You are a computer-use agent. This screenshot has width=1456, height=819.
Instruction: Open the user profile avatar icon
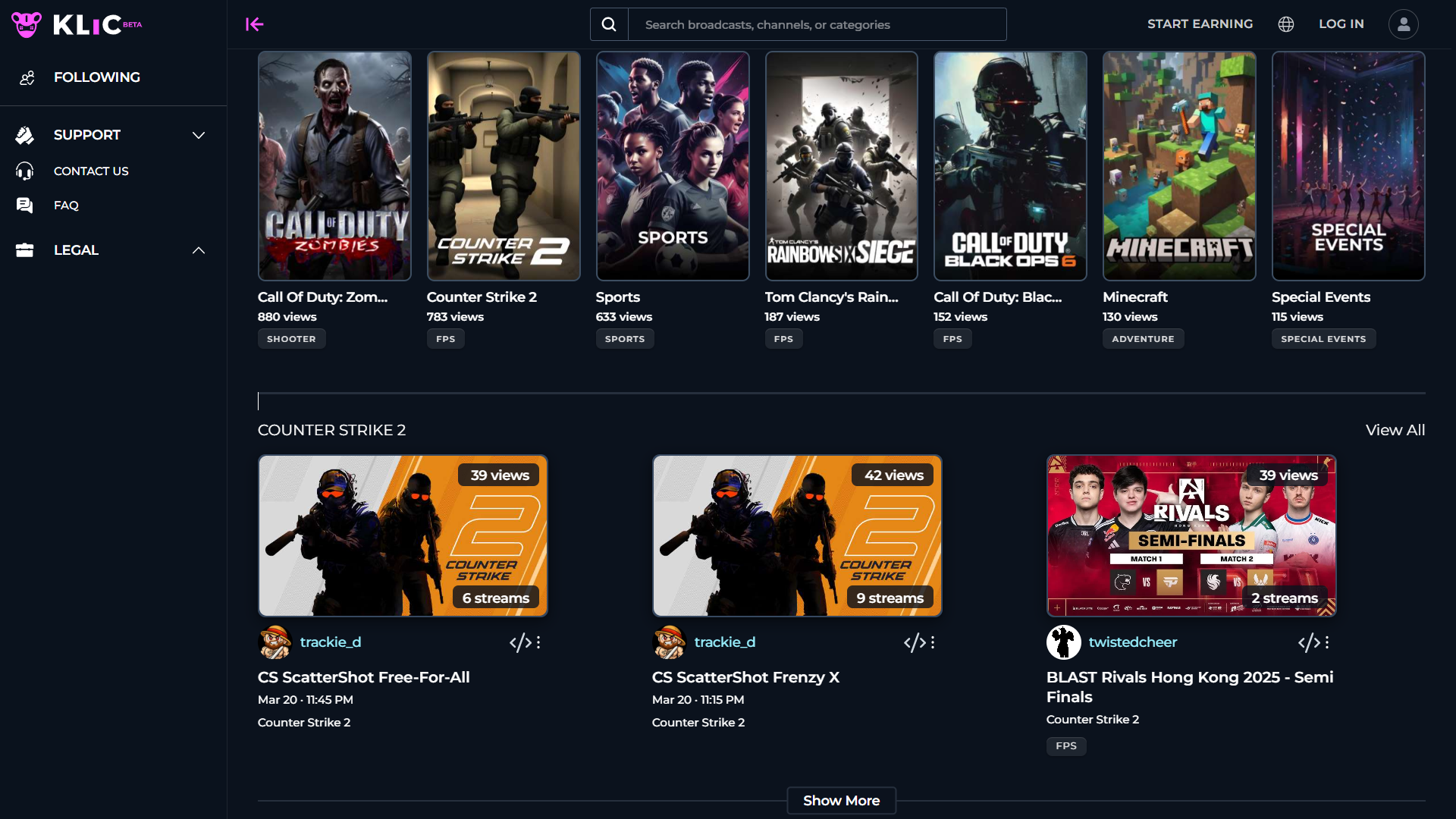tap(1404, 24)
